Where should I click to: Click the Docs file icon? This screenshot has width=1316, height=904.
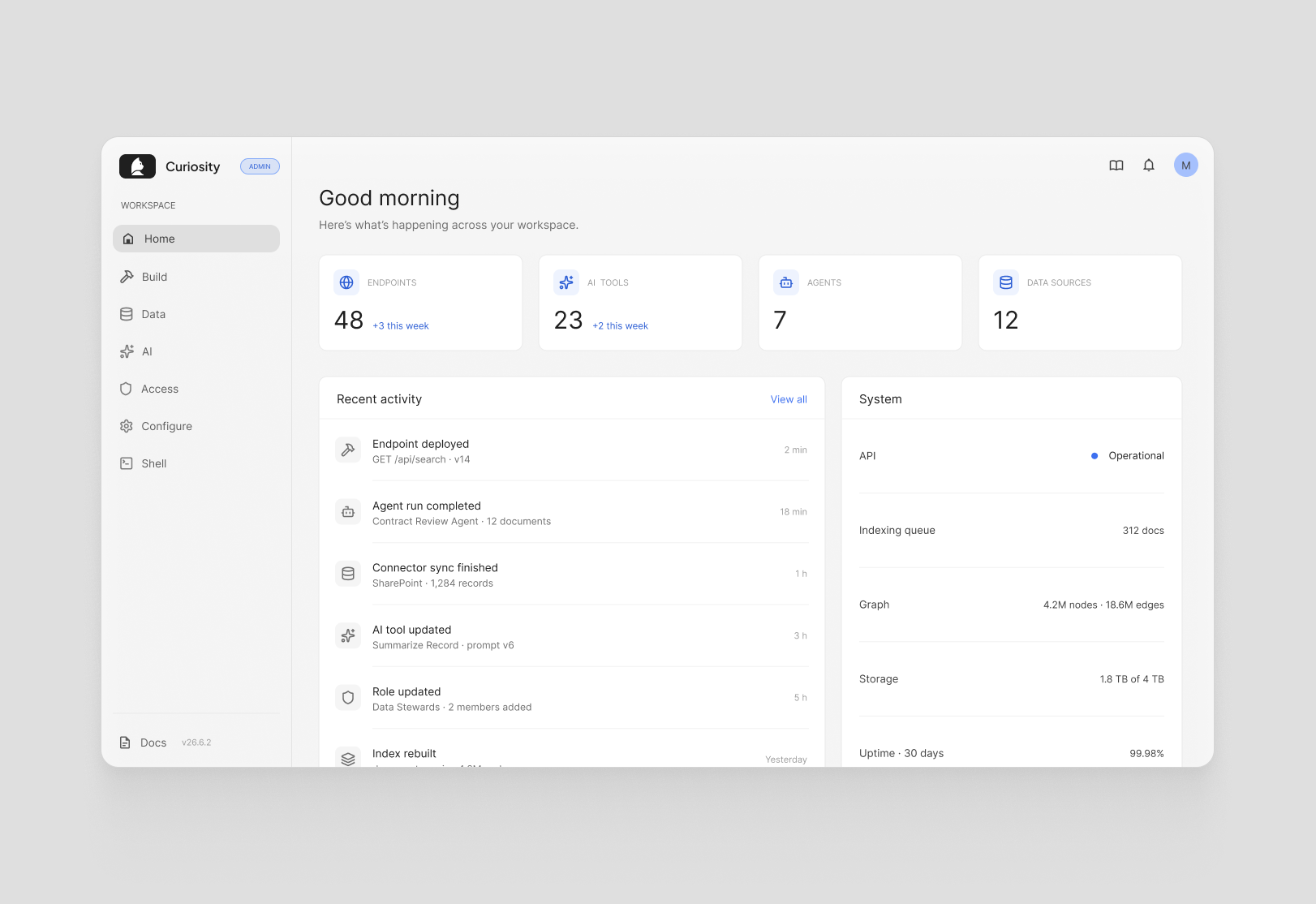pyautogui.click(x=125, y=743)
